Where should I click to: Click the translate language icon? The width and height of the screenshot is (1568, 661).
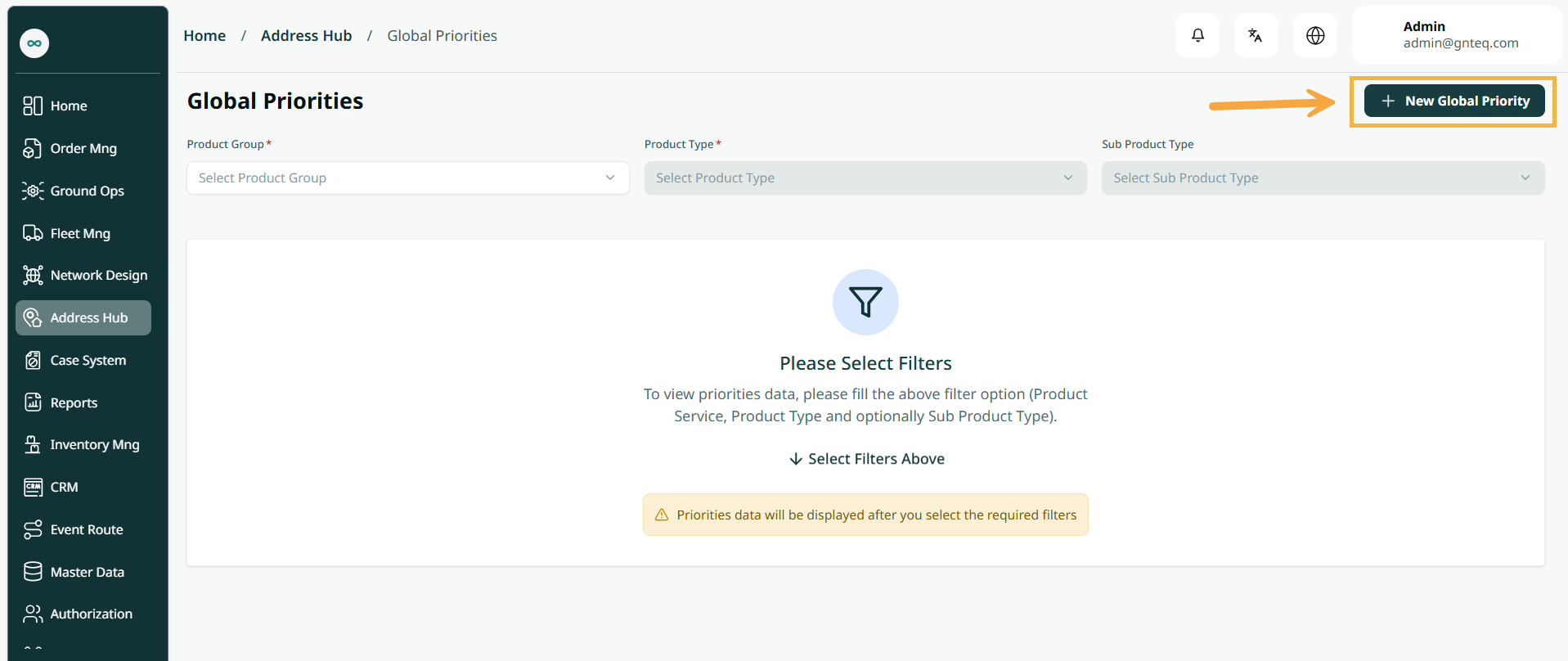pos(1256,35)
